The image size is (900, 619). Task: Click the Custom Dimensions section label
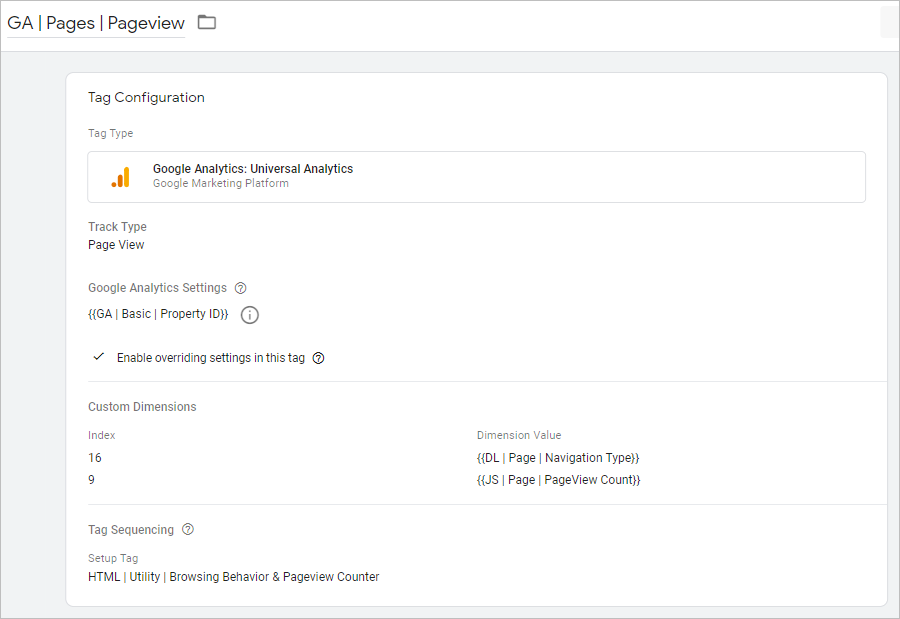(142, 407)
